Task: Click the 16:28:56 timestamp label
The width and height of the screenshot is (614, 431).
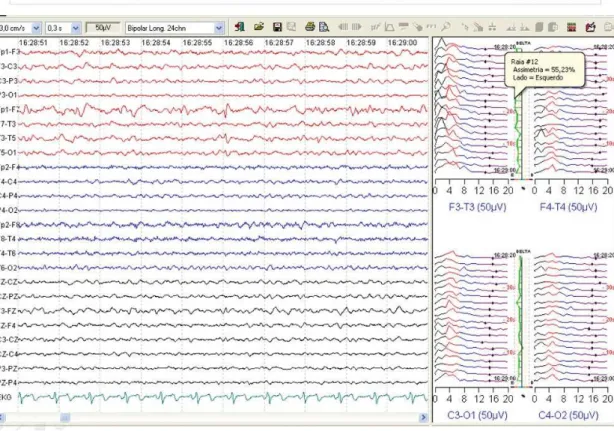Action: pyautogui.click(x=238, y=43)
